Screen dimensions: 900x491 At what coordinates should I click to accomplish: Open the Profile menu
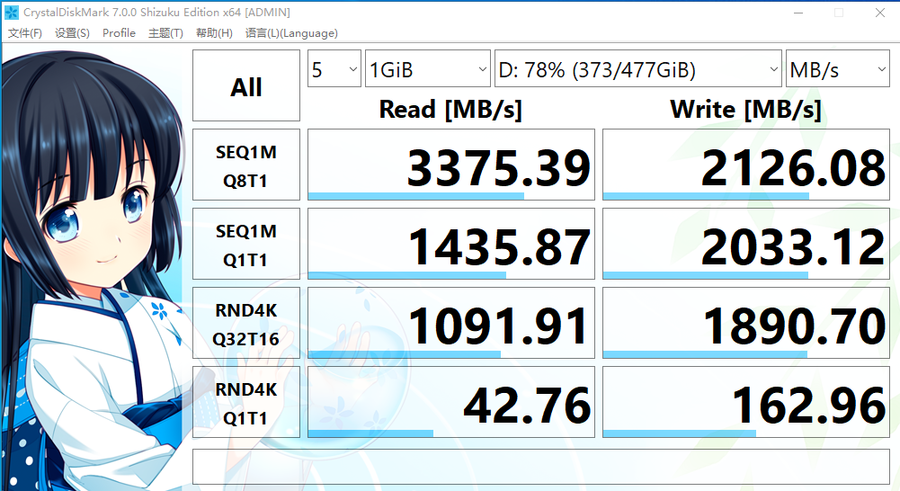coord(119,33)
